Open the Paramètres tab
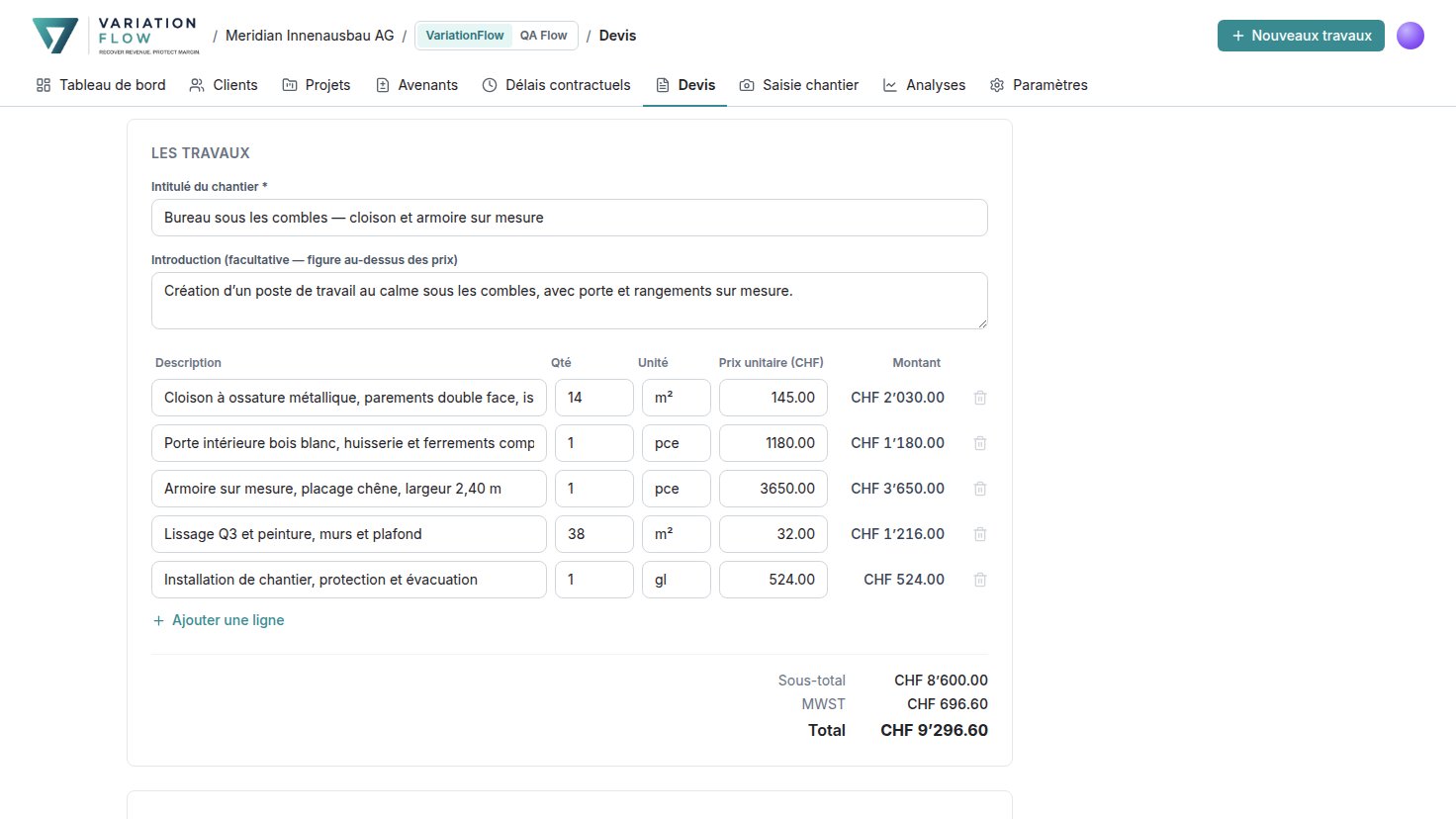 (x=1039, y=85)
